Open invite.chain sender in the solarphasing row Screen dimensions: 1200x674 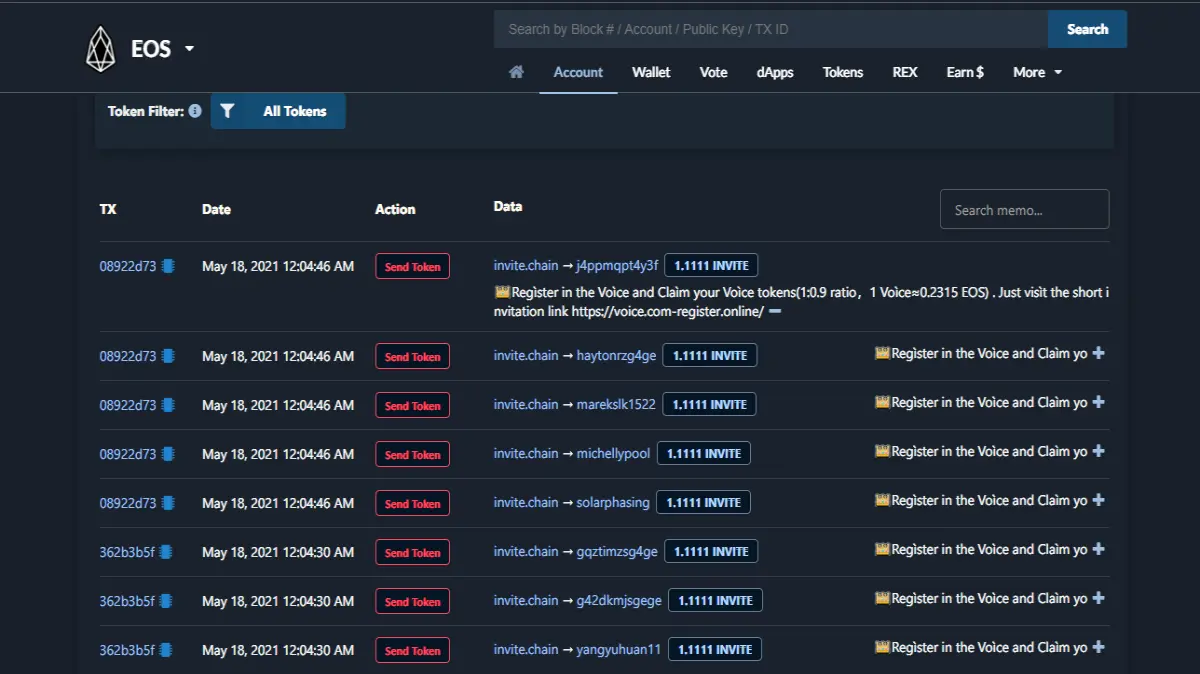526,502
